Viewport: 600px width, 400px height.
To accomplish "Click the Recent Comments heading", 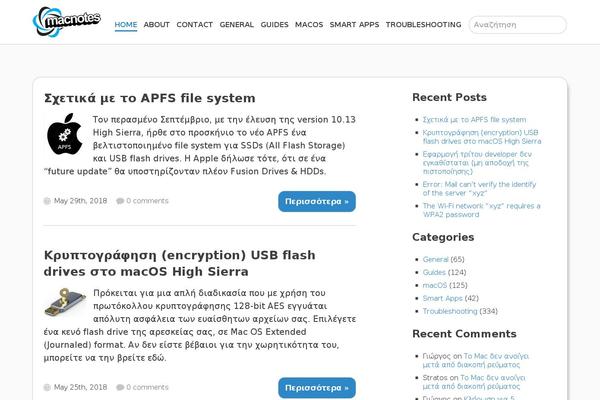I will click(464, 334).
